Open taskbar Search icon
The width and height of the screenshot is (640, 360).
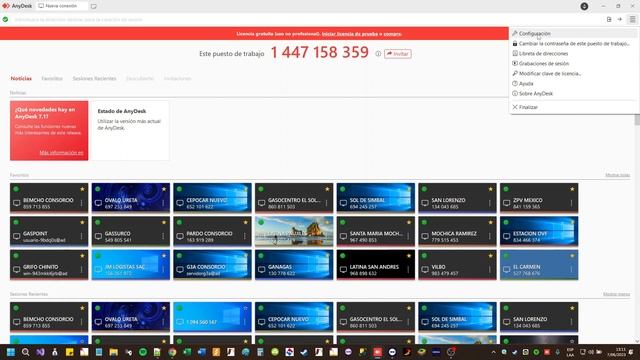tap(25, 352)
